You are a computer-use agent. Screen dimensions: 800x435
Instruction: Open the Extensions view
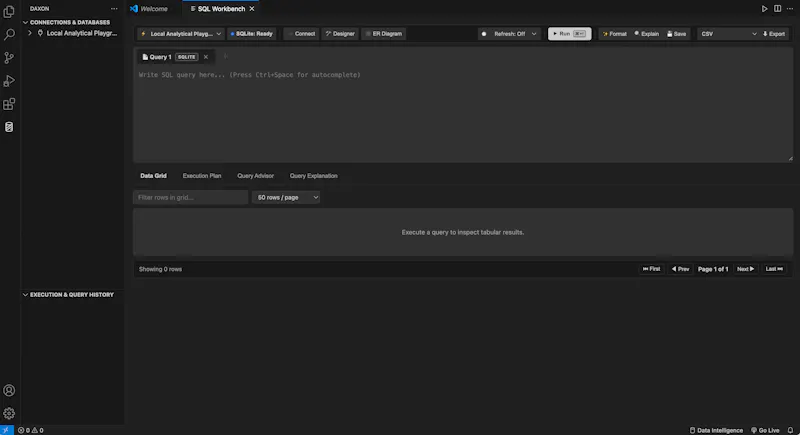pos(9,104)
